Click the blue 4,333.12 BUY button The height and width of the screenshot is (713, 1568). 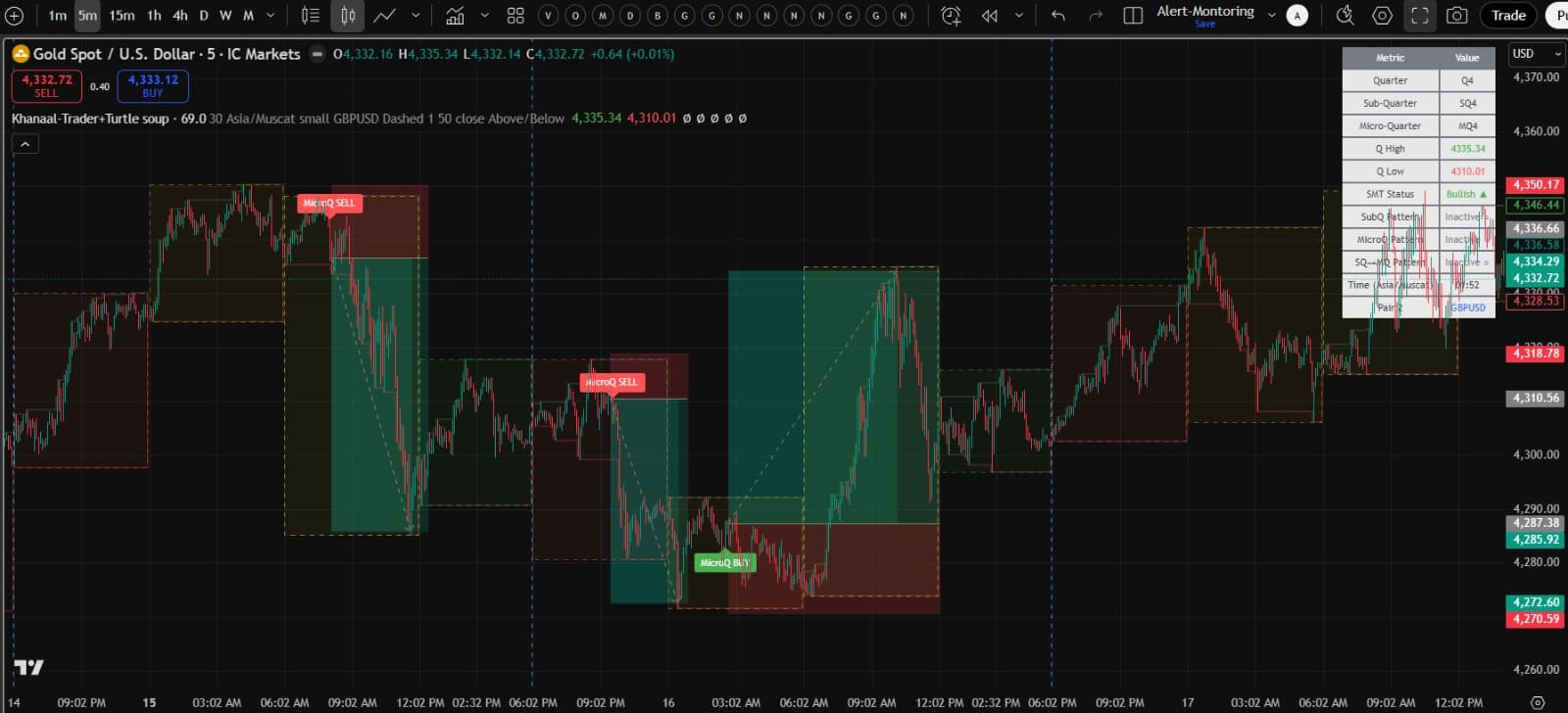pyautogui.click(x=153, y=86)
